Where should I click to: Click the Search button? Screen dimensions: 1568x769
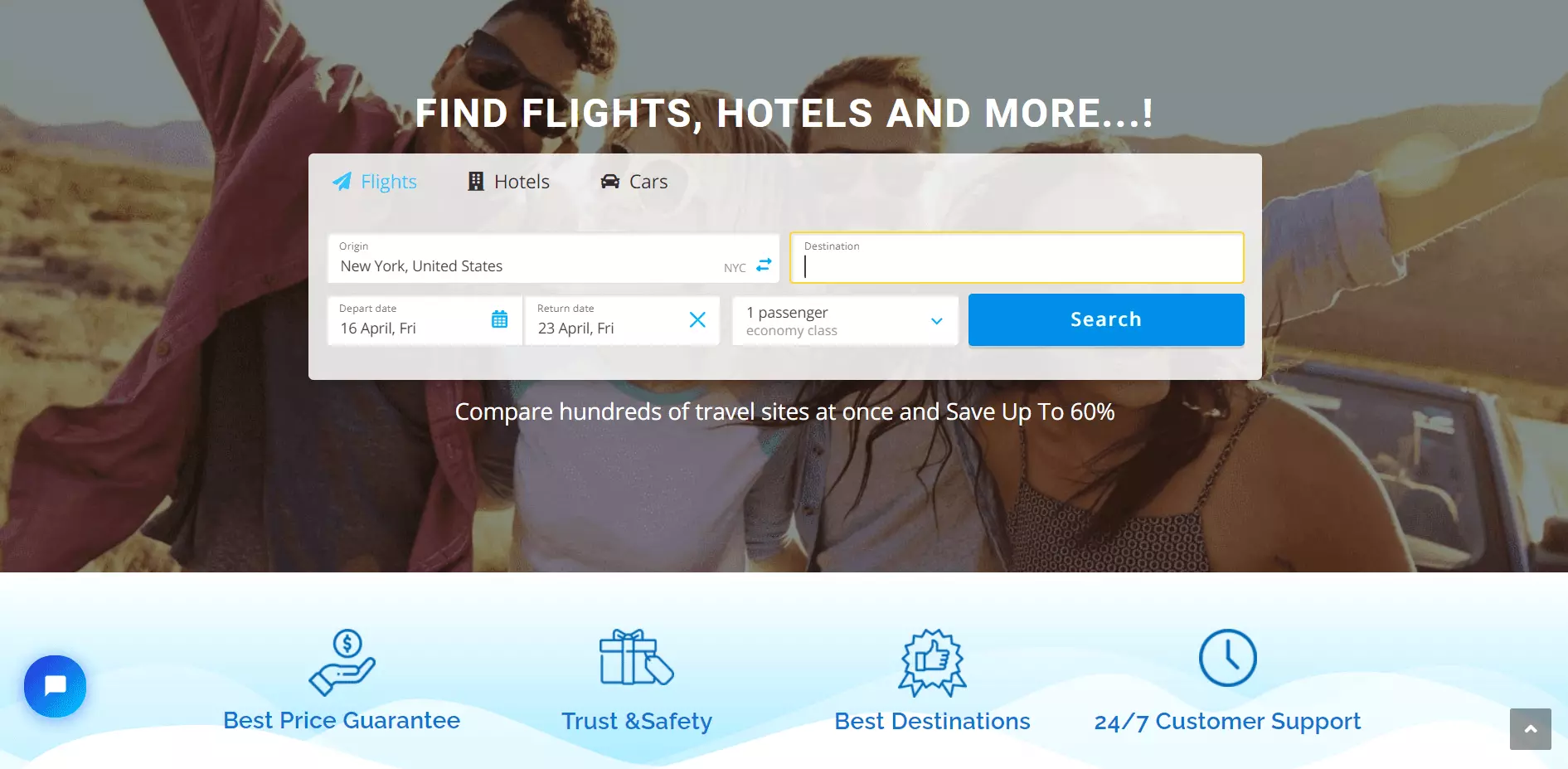[1106, 319]
